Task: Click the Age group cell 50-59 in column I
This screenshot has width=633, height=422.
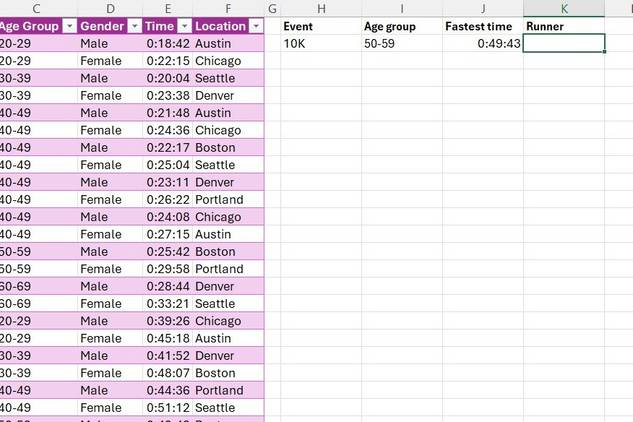Action: point(402,43)
